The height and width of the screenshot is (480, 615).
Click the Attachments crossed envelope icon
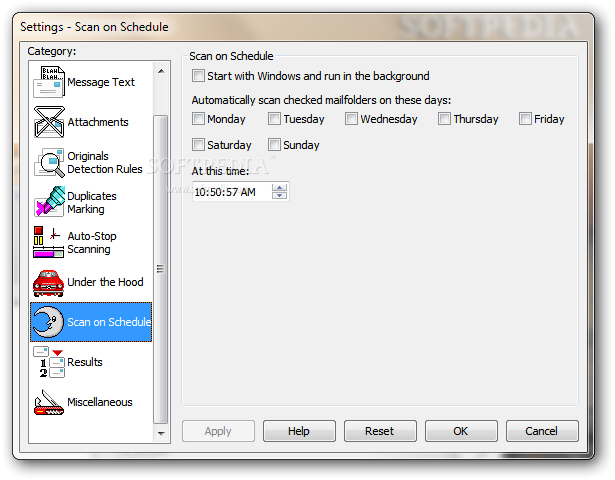click(49, 122)
